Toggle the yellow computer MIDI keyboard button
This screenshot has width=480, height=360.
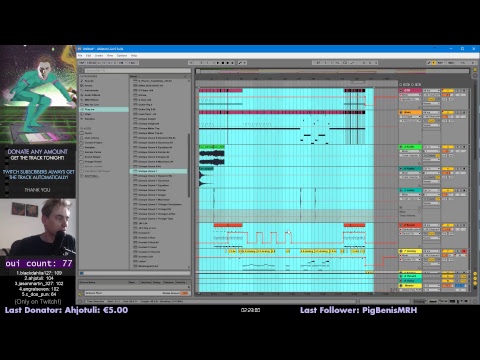(x=434, y=63)
